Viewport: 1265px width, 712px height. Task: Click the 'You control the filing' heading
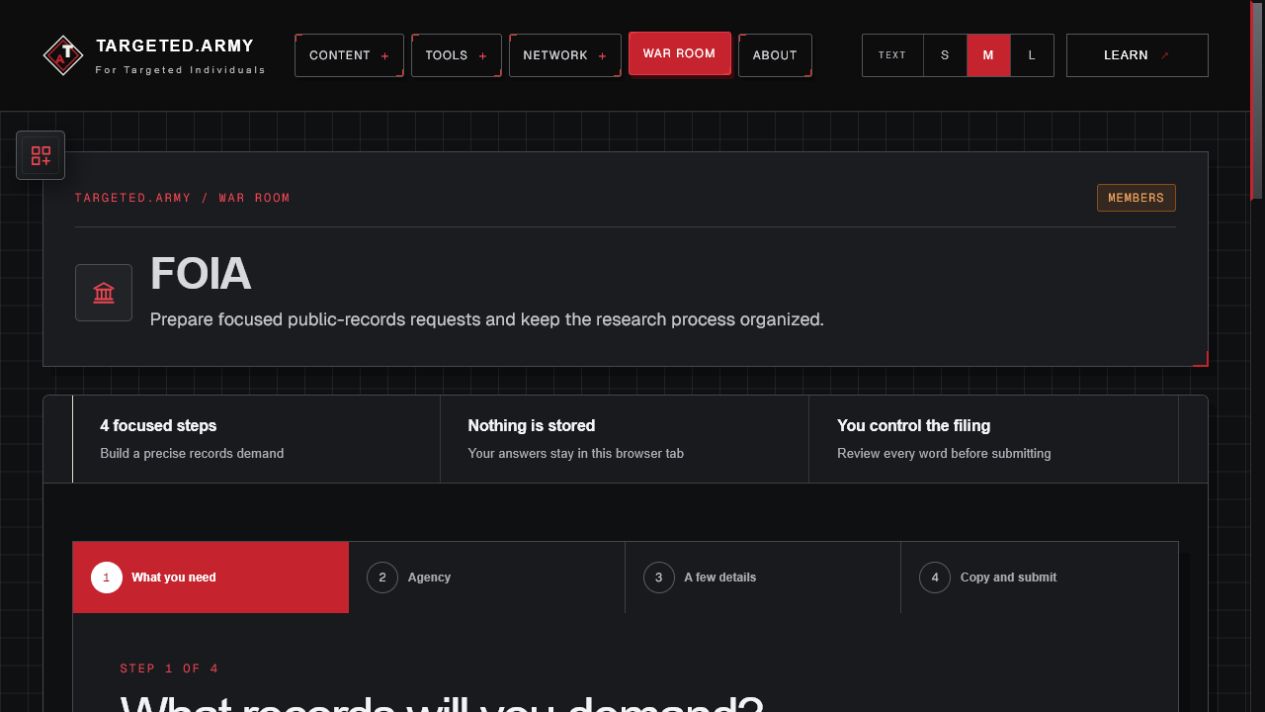913,426
